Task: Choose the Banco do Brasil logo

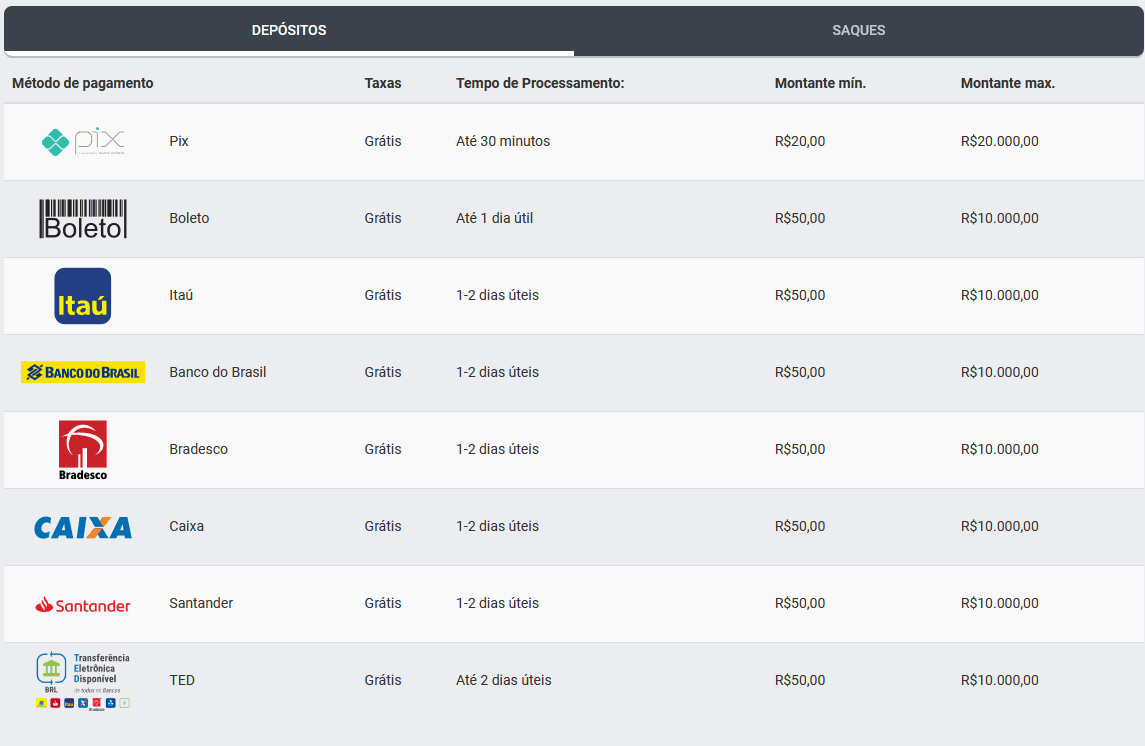Action: (83, 373)
